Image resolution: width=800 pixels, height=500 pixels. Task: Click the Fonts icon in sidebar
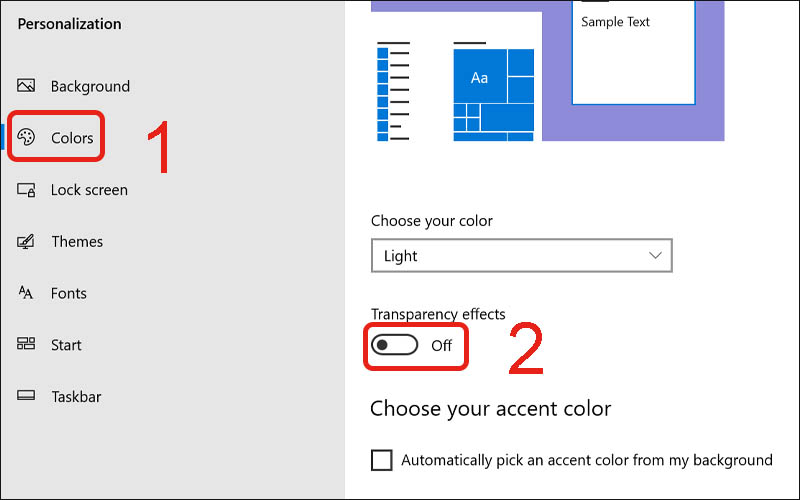pos(27,294)
